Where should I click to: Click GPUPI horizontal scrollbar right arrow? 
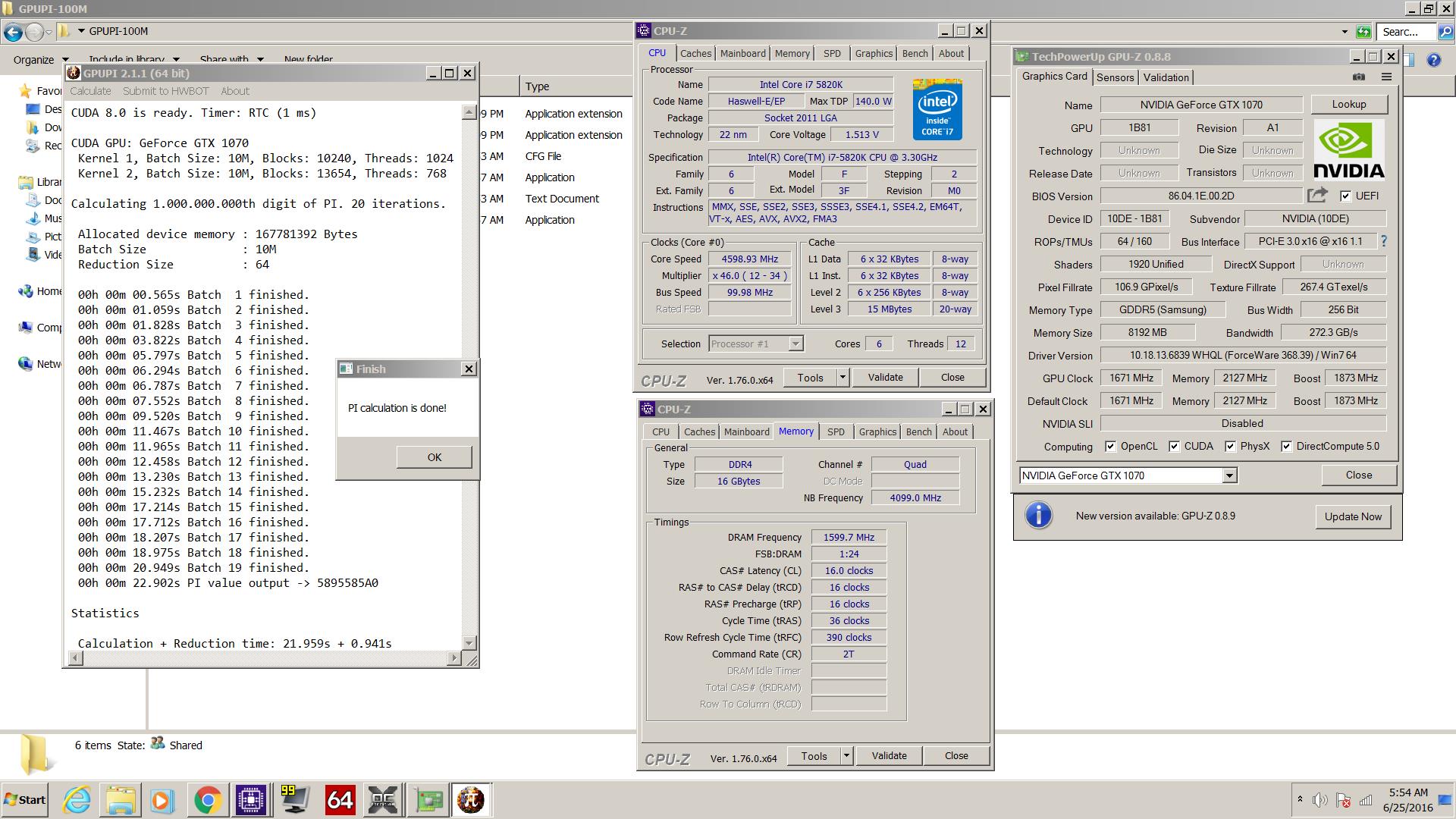[453, 658]
